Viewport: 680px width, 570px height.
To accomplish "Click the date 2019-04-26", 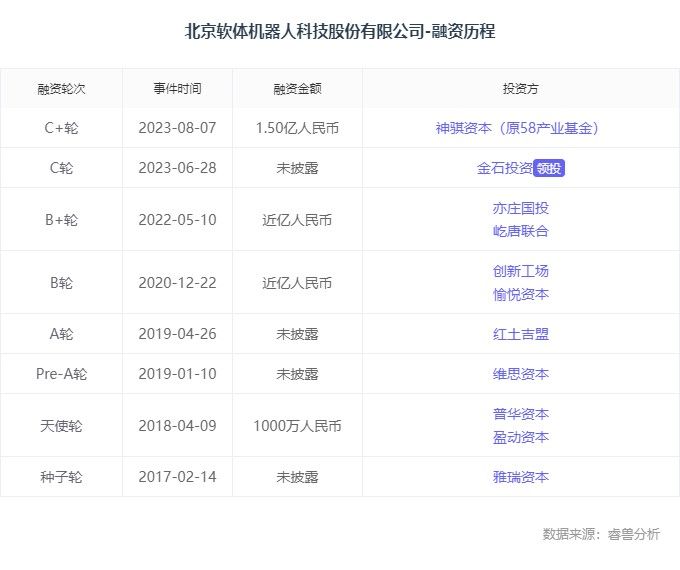I will click(x=177, y=334).
